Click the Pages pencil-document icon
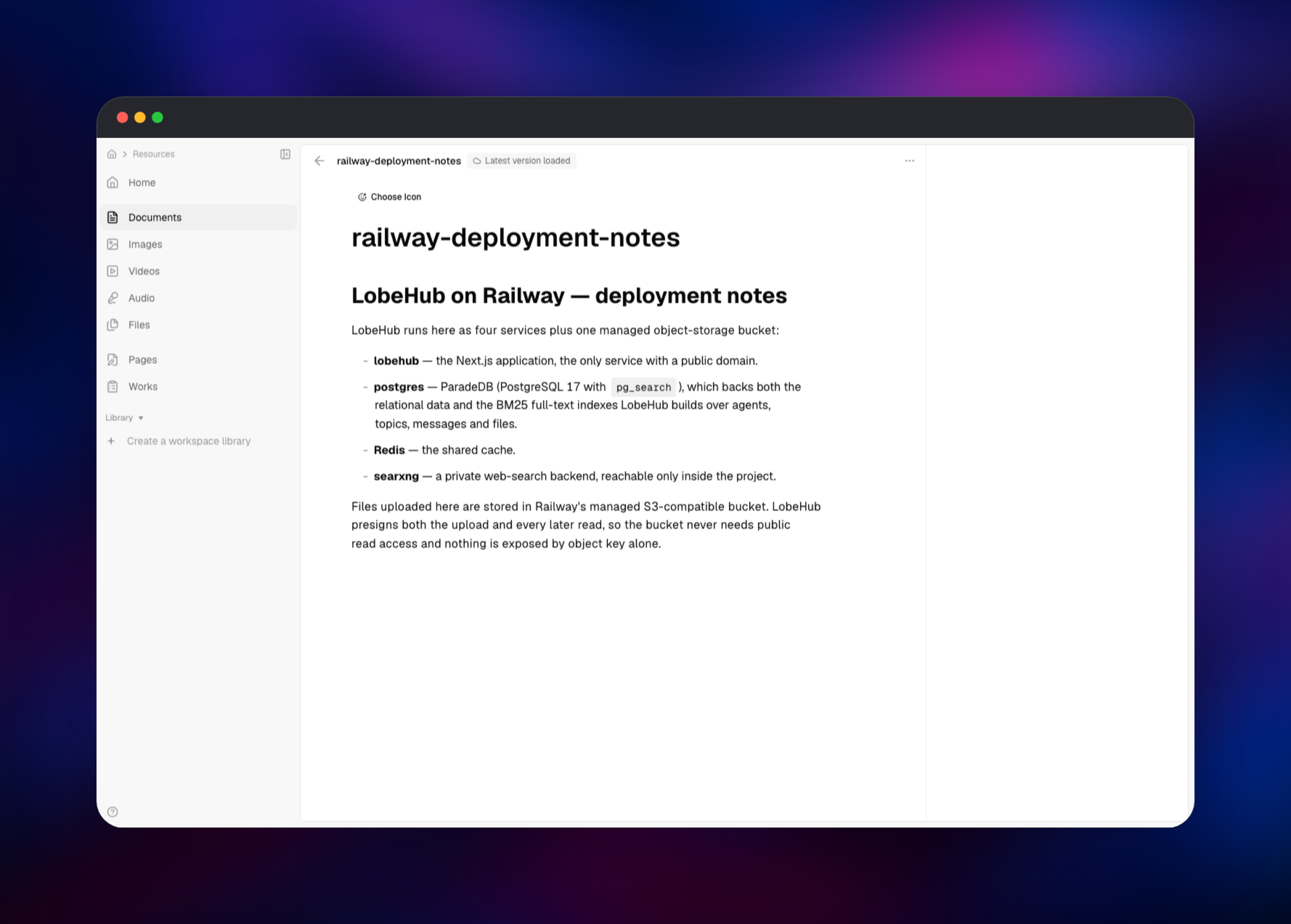Image resolution: width=1291 pixels, height=924 pixels. pos(113,360)
